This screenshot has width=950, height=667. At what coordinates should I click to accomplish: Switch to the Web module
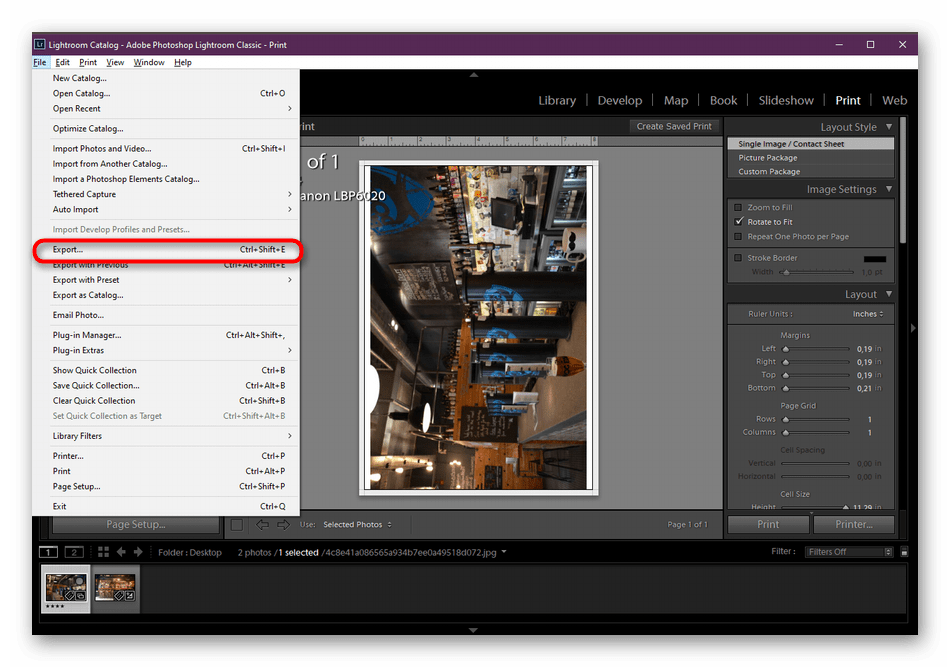pos(894,101)
